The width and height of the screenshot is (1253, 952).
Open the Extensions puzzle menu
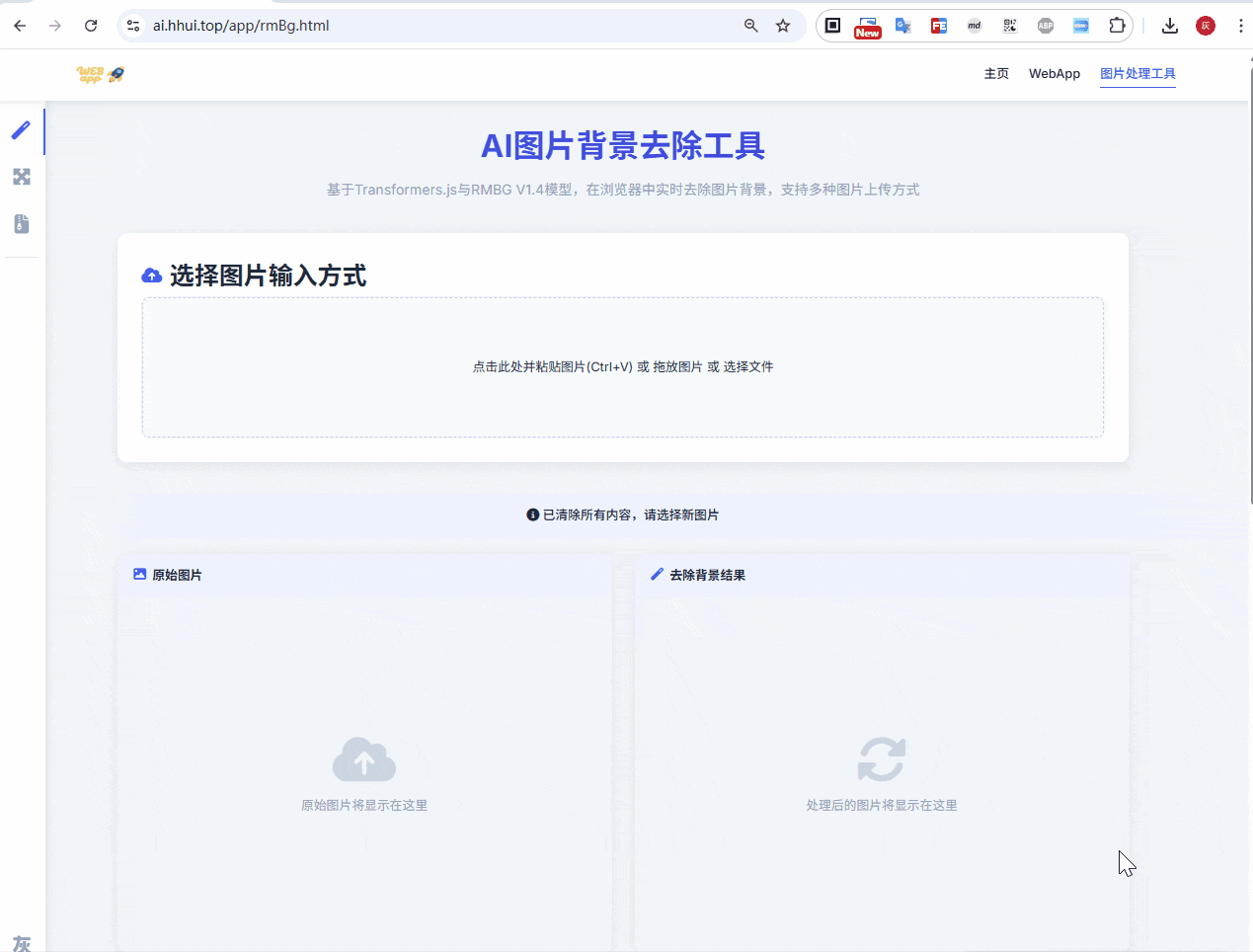click(1117, 26)
